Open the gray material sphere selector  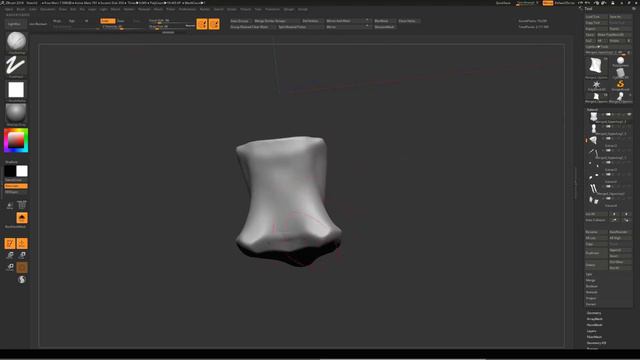click(16, 113)
